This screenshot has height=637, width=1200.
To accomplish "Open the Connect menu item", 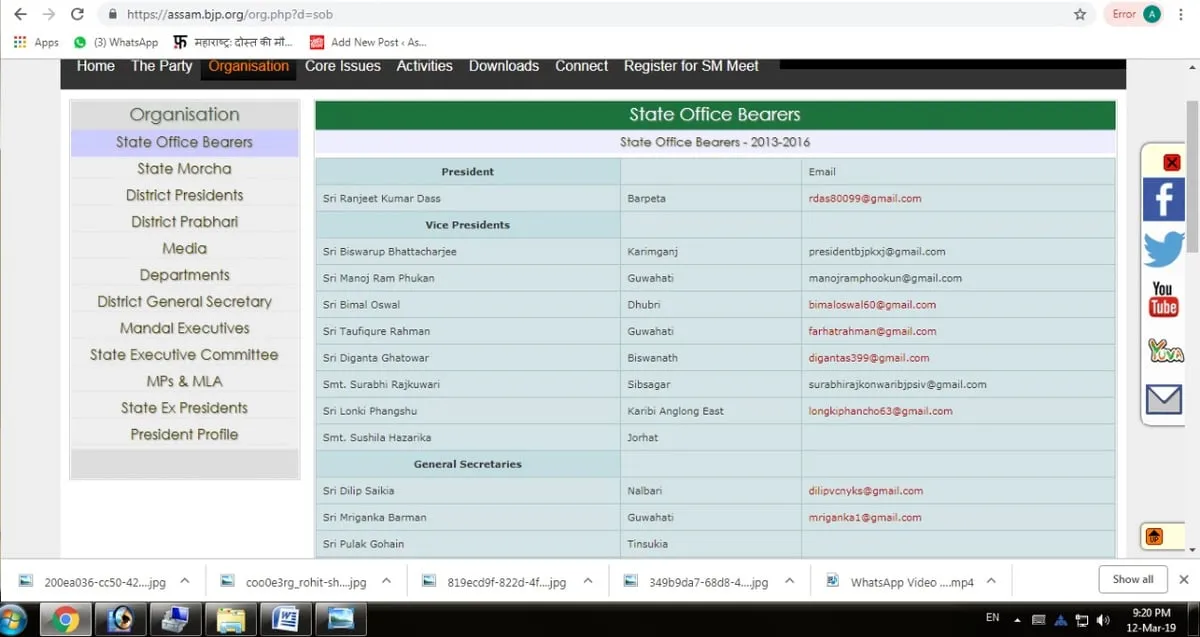I will [x=582, y=66].
